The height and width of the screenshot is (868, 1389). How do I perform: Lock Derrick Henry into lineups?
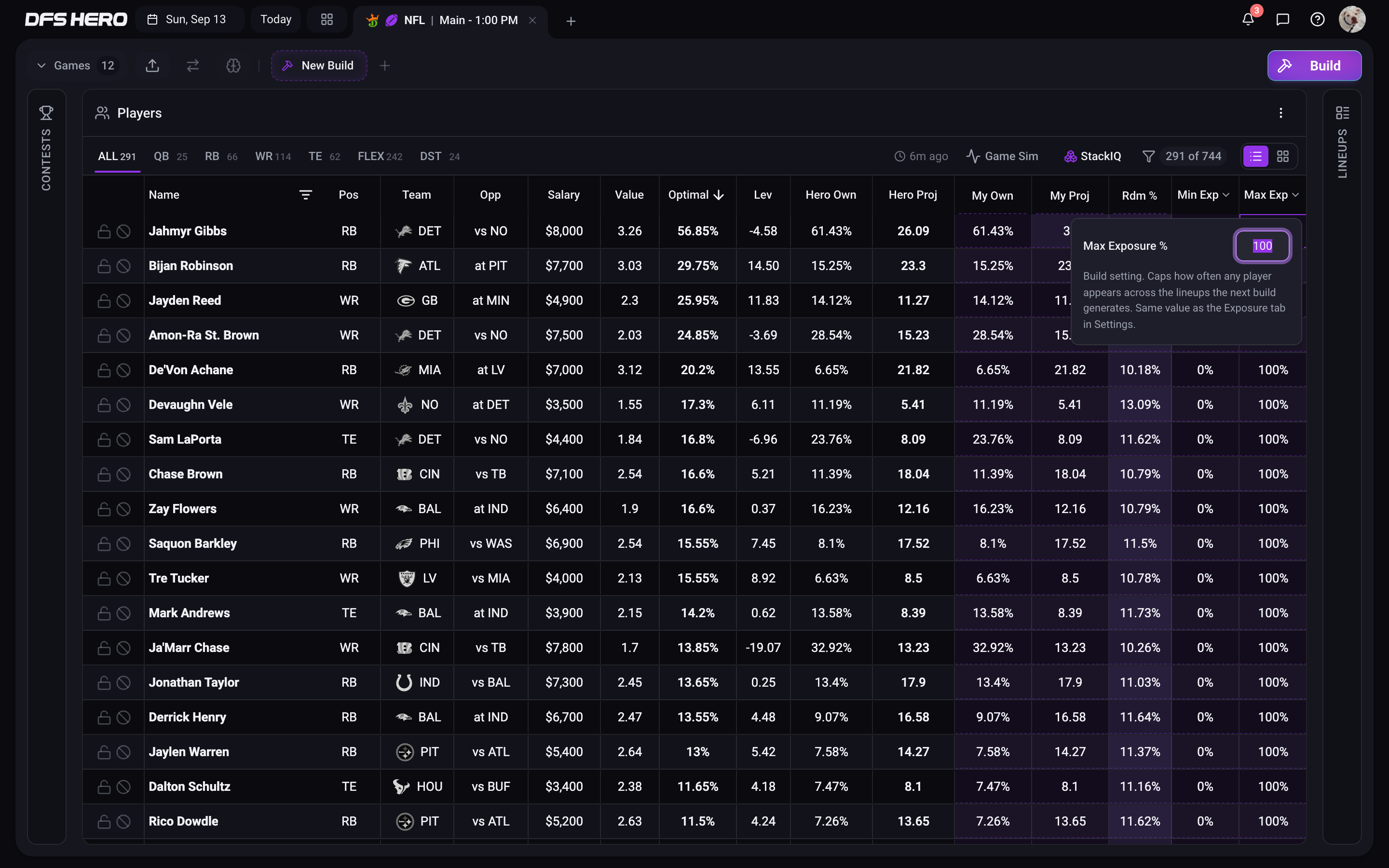point(104,718)
